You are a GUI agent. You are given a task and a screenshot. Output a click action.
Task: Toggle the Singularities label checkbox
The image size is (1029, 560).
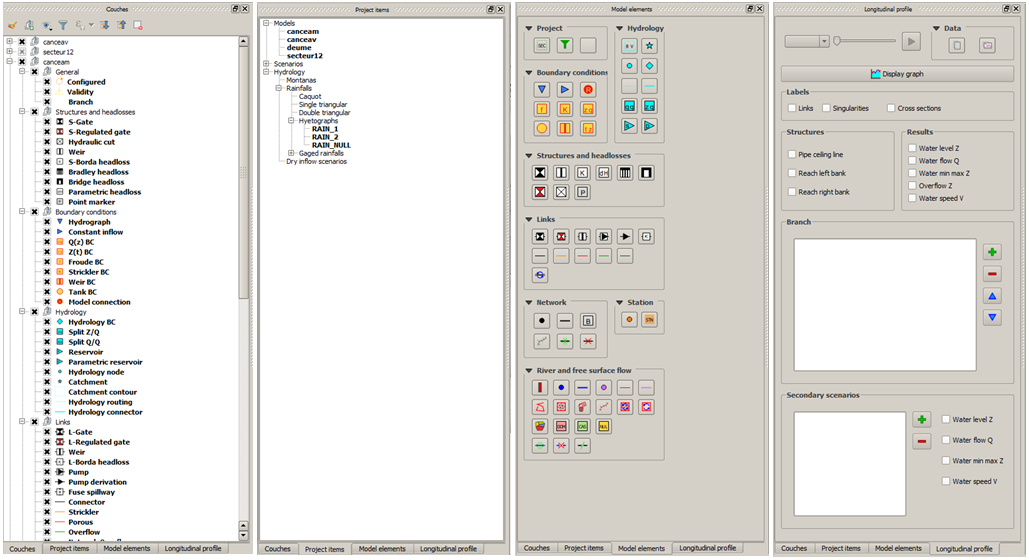click(x=825, y=108)
